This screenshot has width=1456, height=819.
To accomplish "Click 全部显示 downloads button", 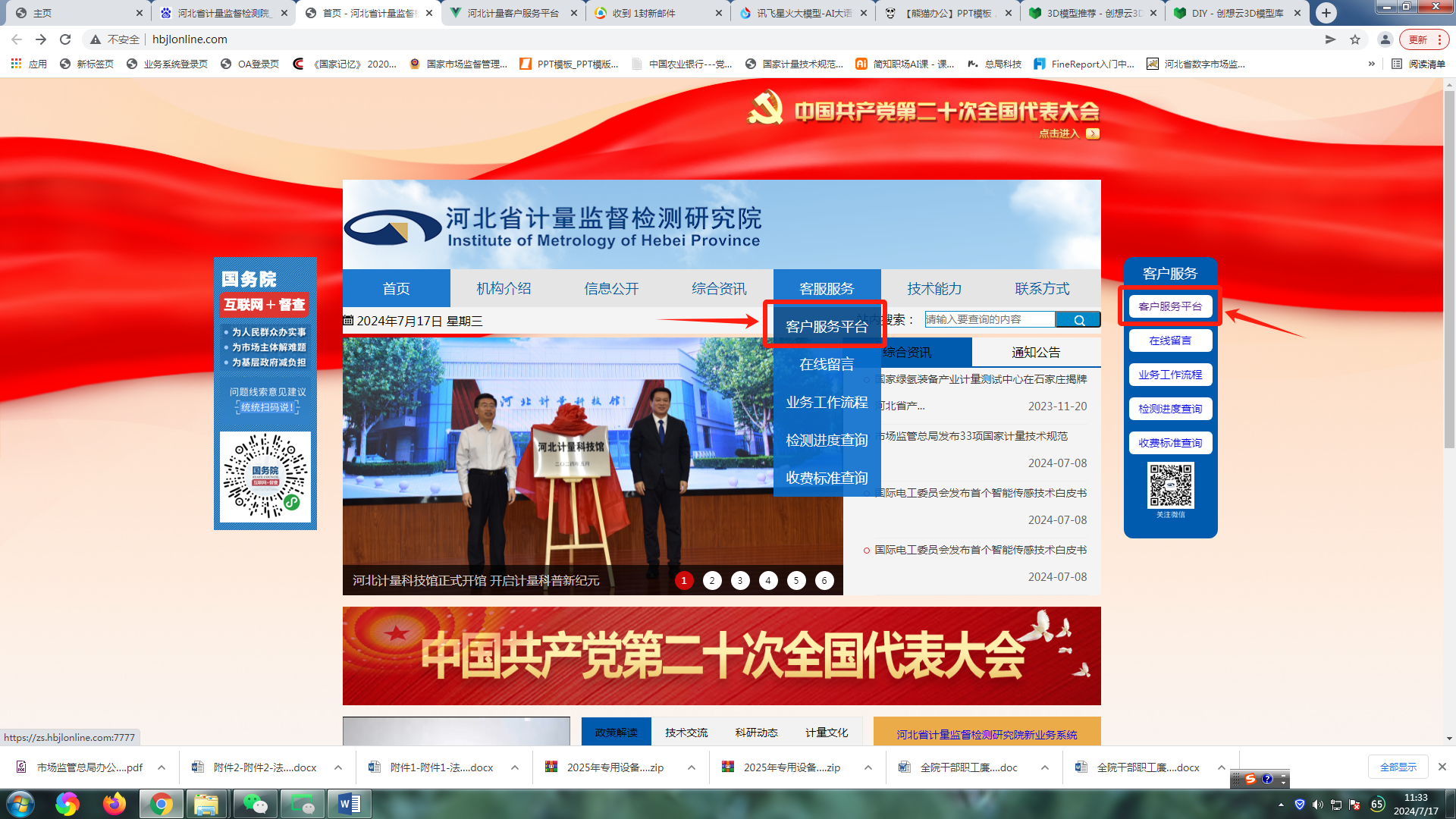I will 1398,767.
